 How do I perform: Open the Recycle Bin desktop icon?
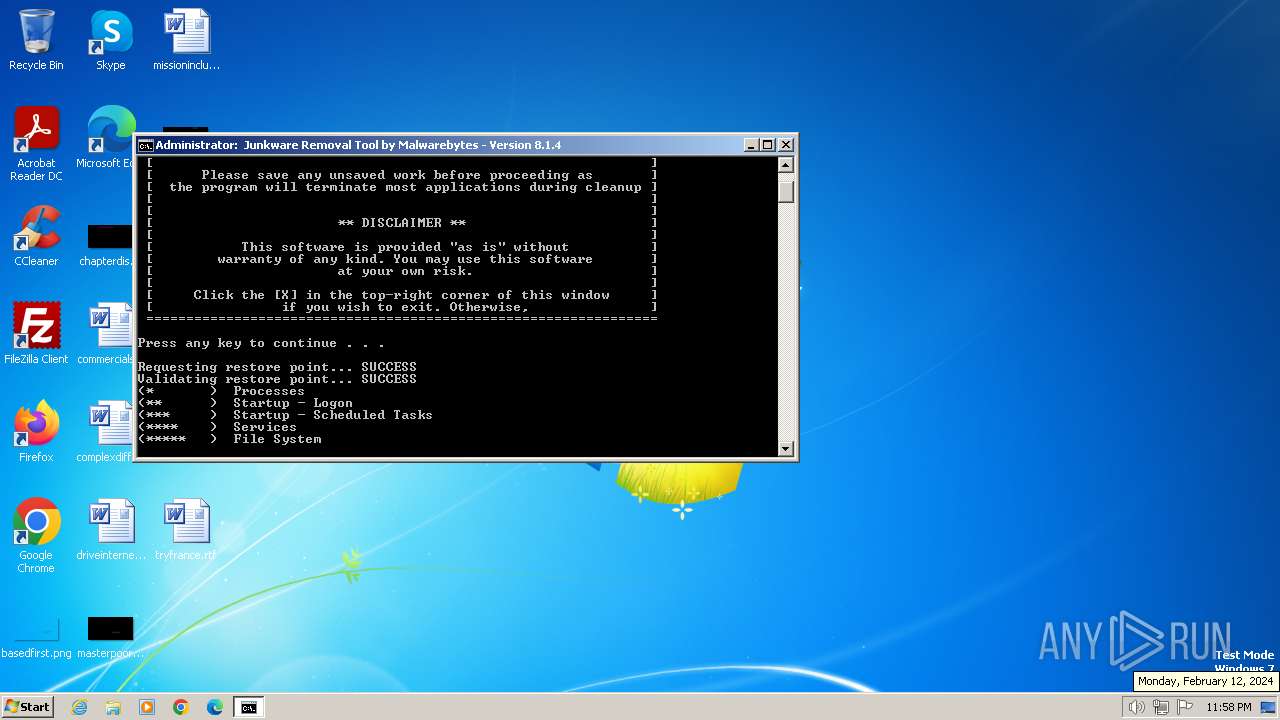(x=36, y=40)
